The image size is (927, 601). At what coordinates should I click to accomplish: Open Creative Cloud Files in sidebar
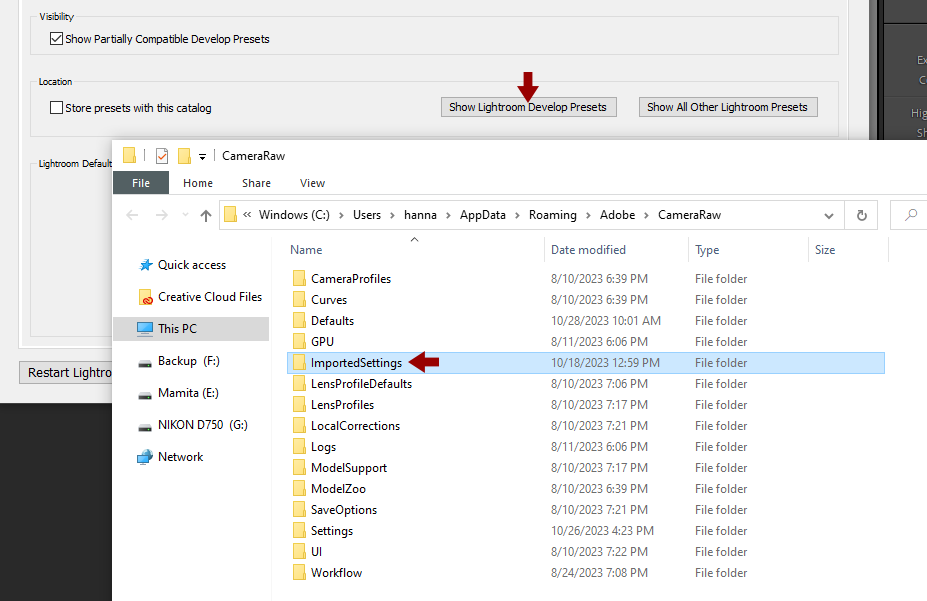point(210,296)
